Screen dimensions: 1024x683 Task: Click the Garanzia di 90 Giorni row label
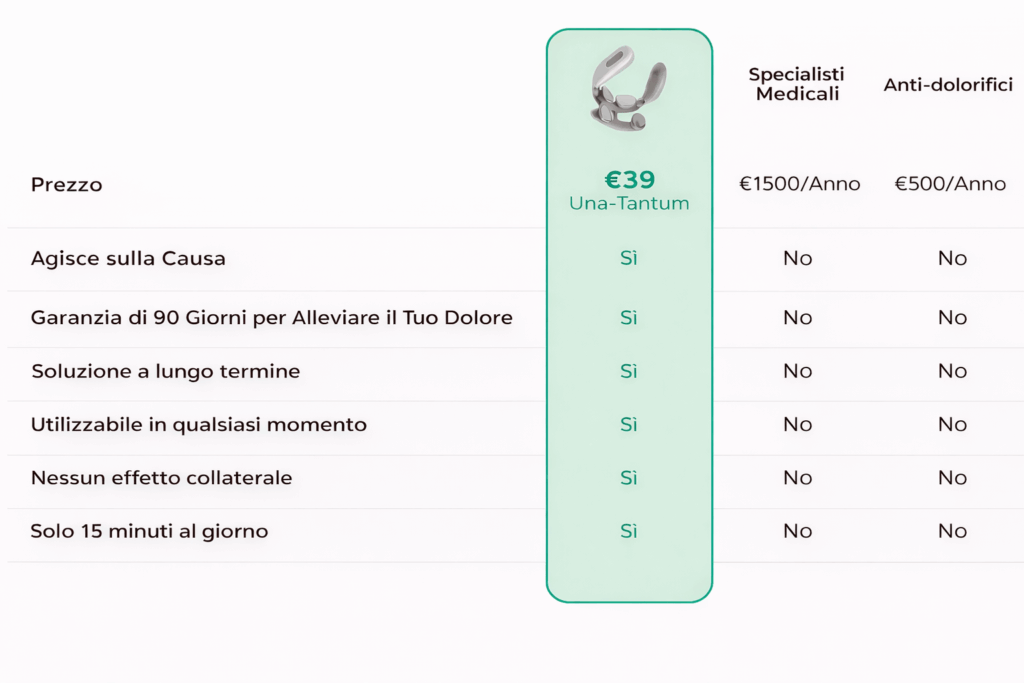tap(271, 318)
